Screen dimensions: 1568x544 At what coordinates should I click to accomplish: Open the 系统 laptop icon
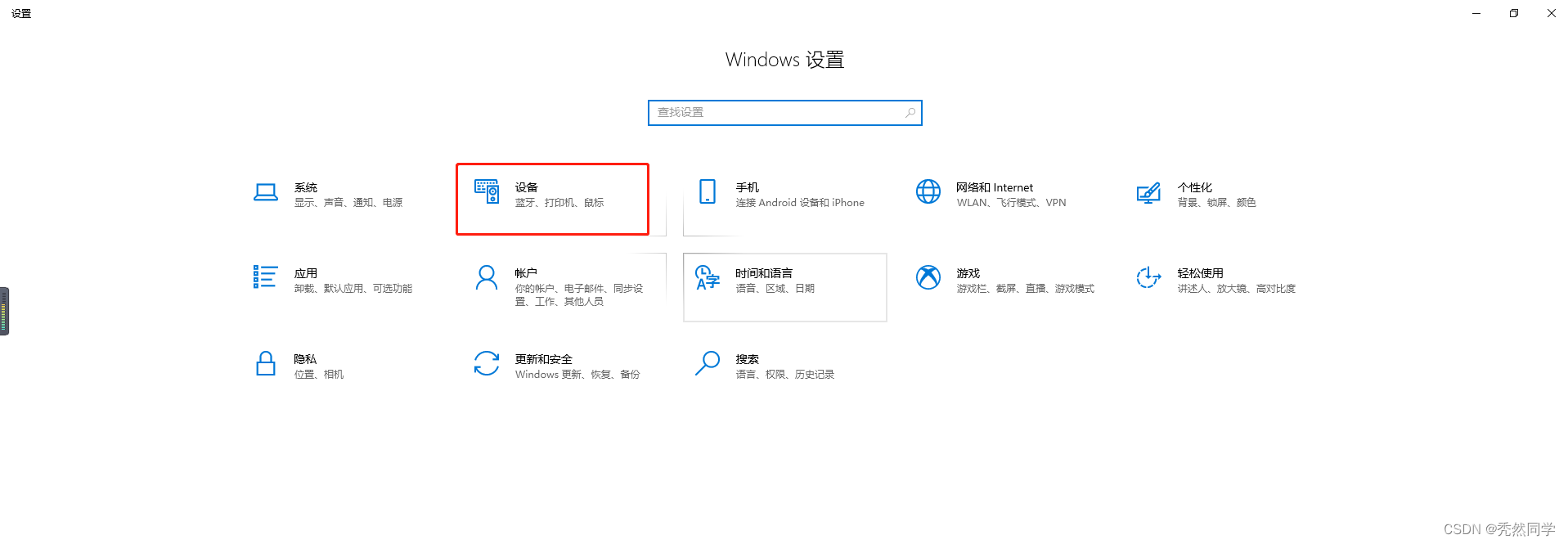click(x=266, y=192)
